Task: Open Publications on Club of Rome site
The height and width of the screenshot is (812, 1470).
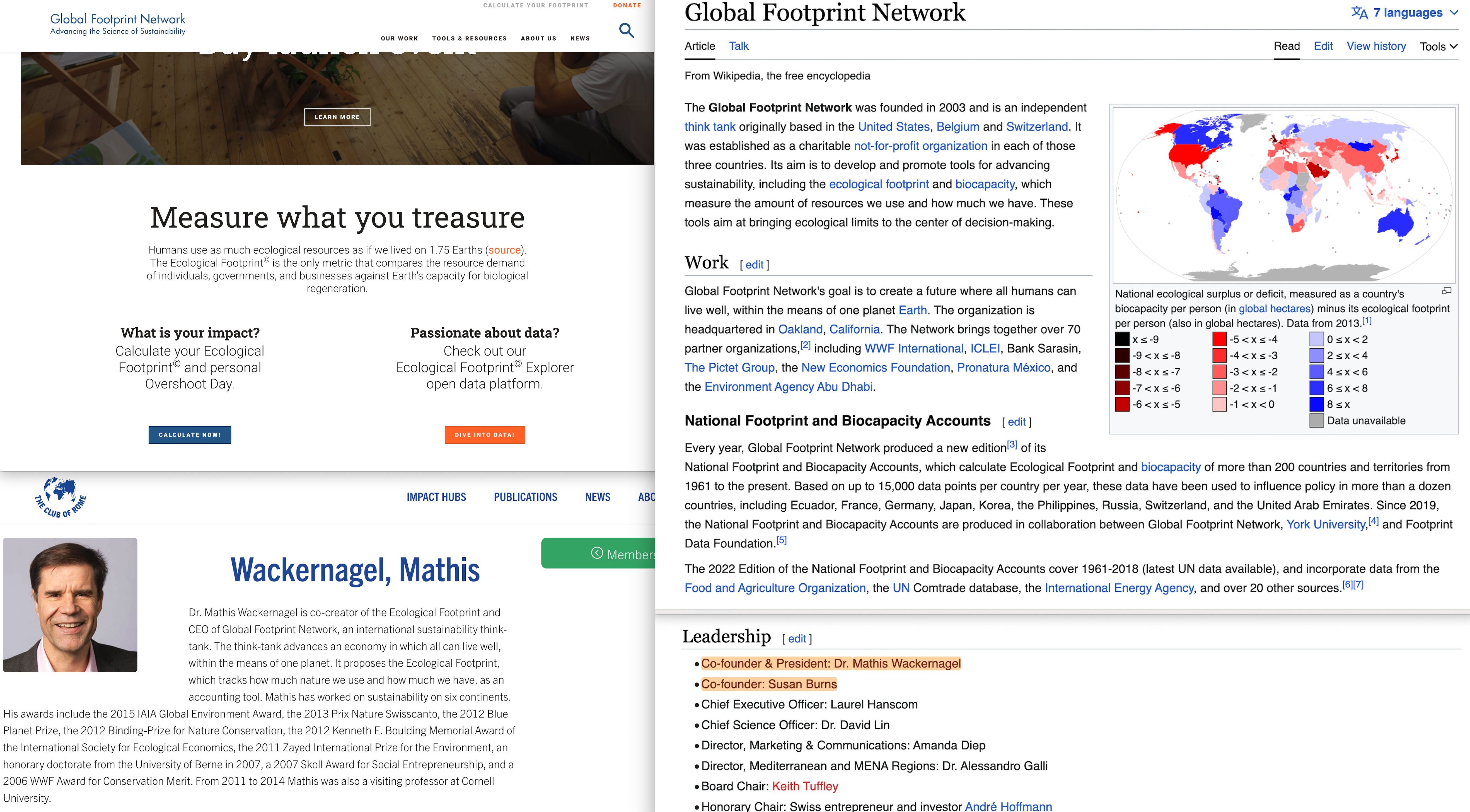Action: [525, 497]
